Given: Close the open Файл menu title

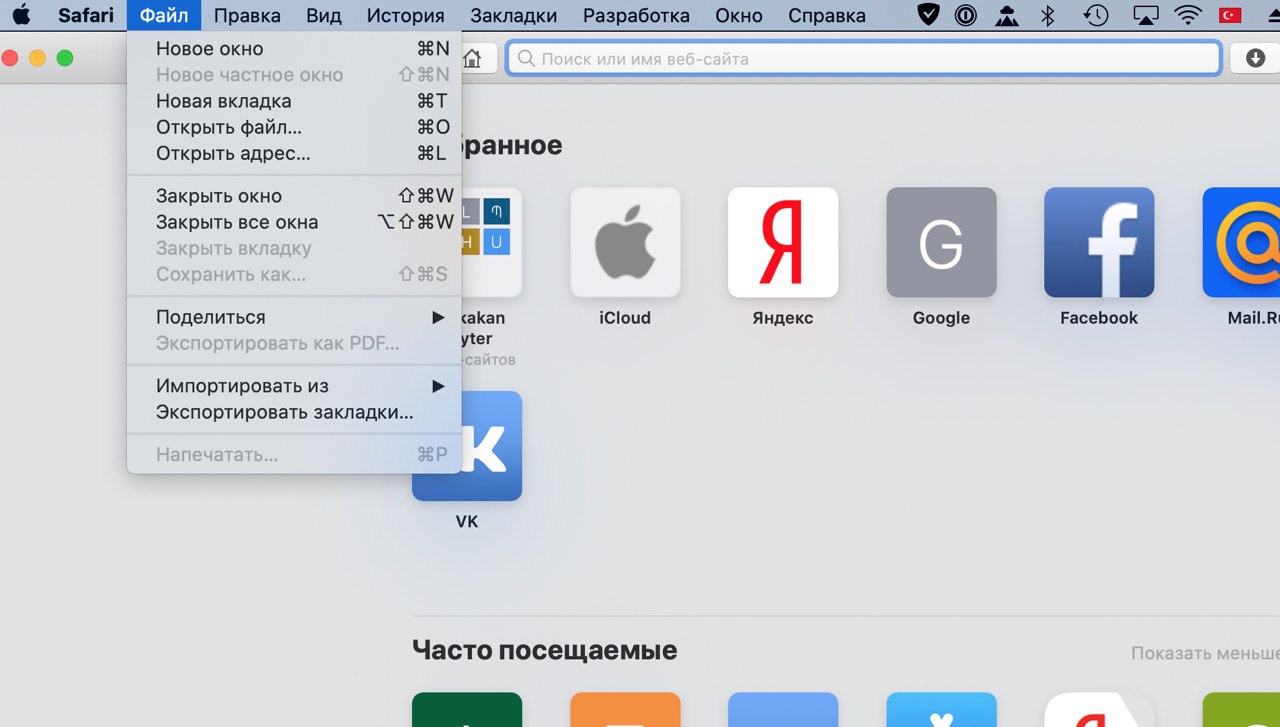Looking at the screenshot, I should pyautogui.click(x=164, y=15).
